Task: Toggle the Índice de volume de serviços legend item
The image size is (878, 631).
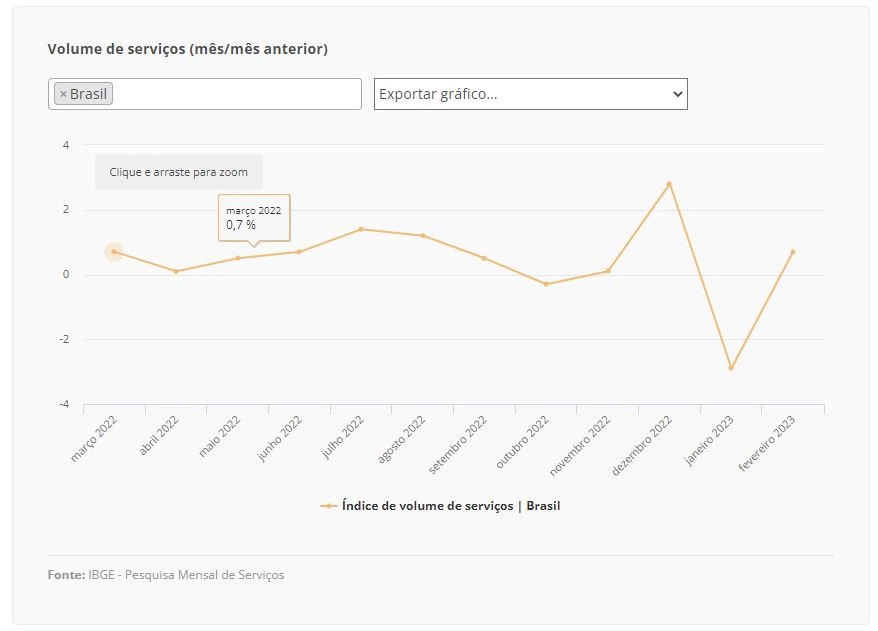Action: (440, 506)
